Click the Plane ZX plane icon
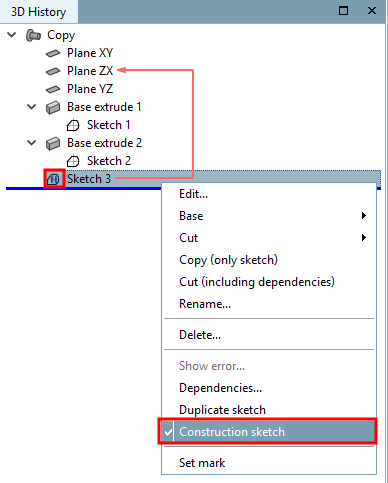Viewport: 388px width, 483px height. (53, 71)
